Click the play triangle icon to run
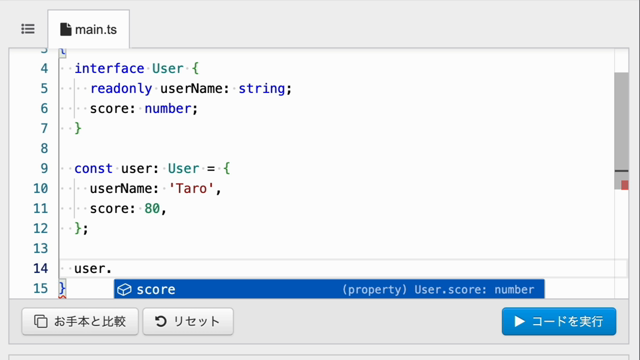The width and height of the screenshot is (640, 360). (519, 321)
